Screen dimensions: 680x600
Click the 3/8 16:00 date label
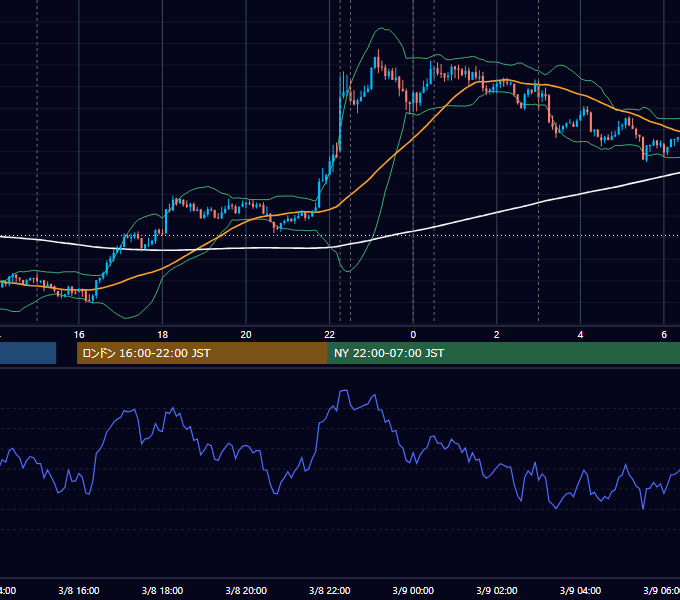(x=79, y=590)
